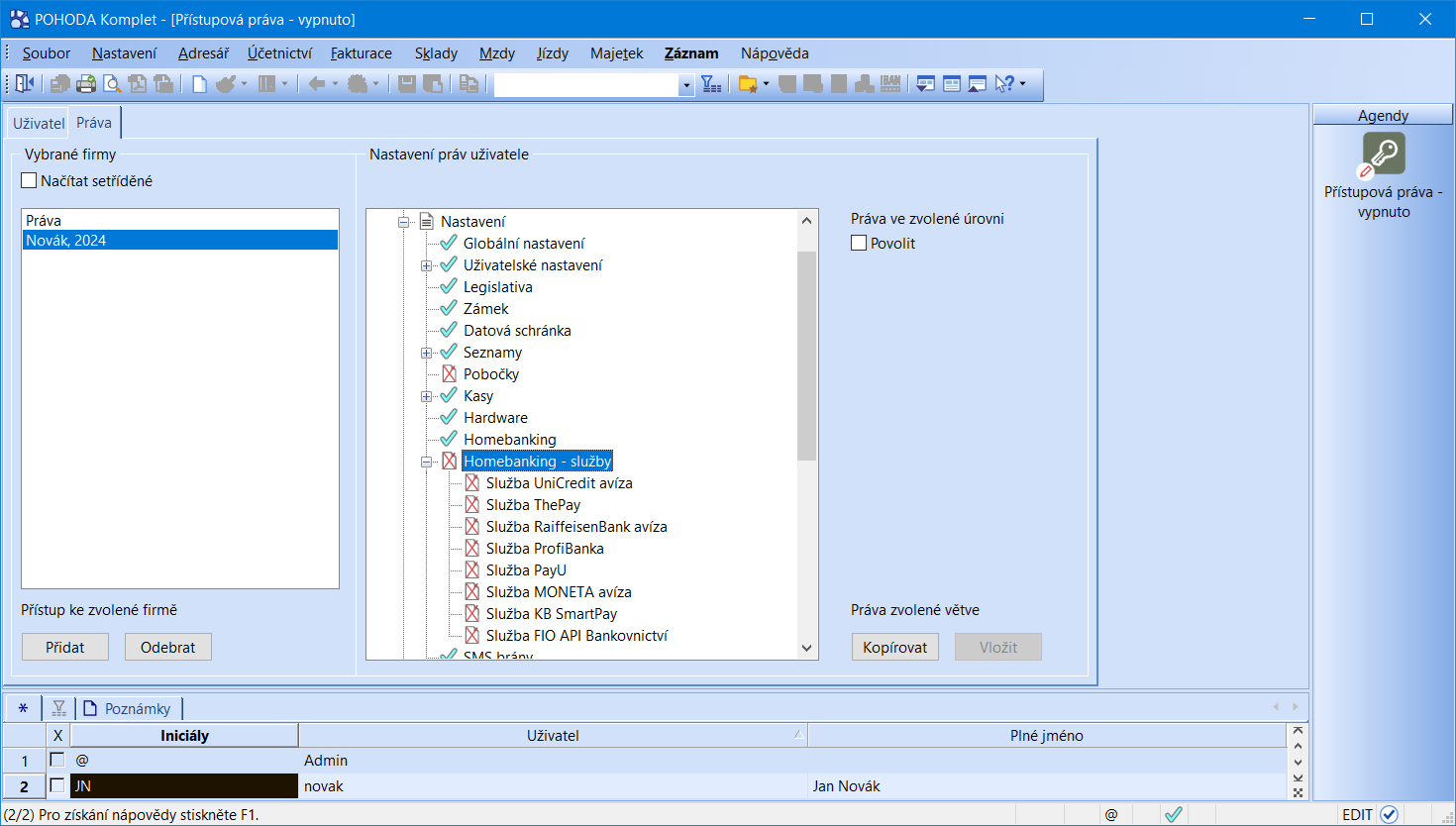Viewport: 1456px width, 826px height.
Task: Click the greyed back arrow toolbar icon
Action: click(x=316, y=84)
